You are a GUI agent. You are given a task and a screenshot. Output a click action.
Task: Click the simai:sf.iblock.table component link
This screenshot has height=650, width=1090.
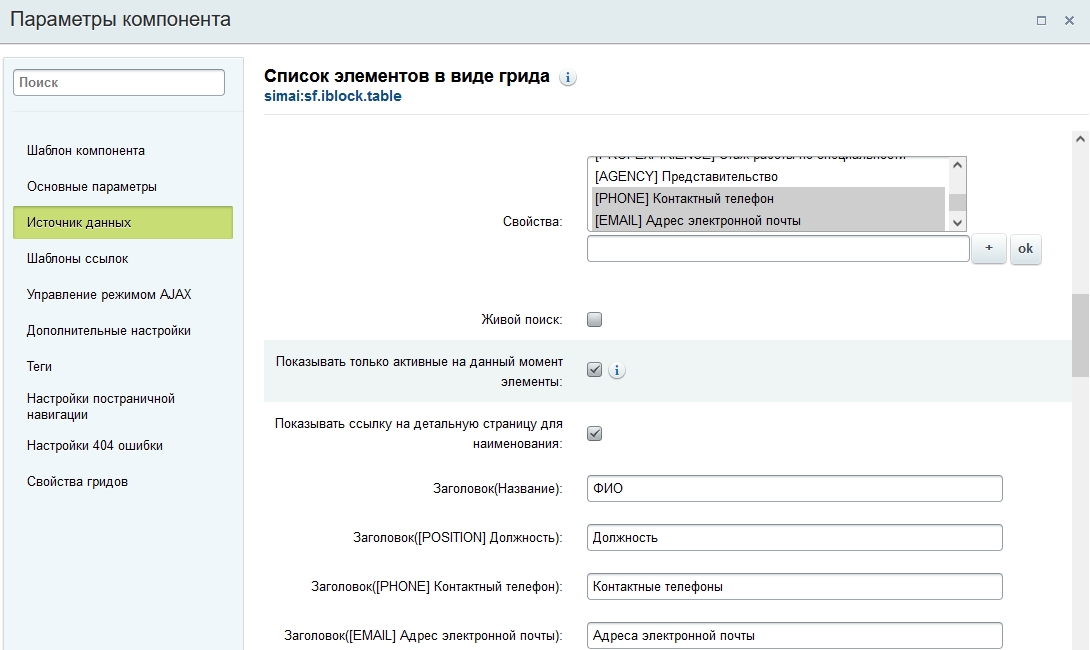[x=333, y=97]
